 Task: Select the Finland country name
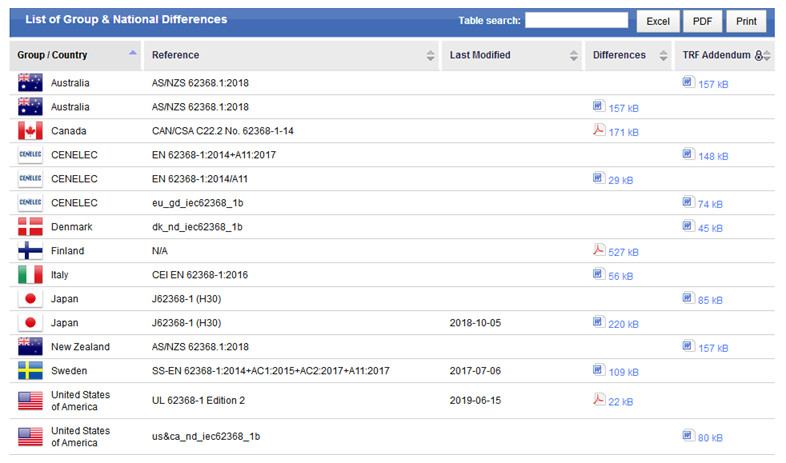coord(68,251)
